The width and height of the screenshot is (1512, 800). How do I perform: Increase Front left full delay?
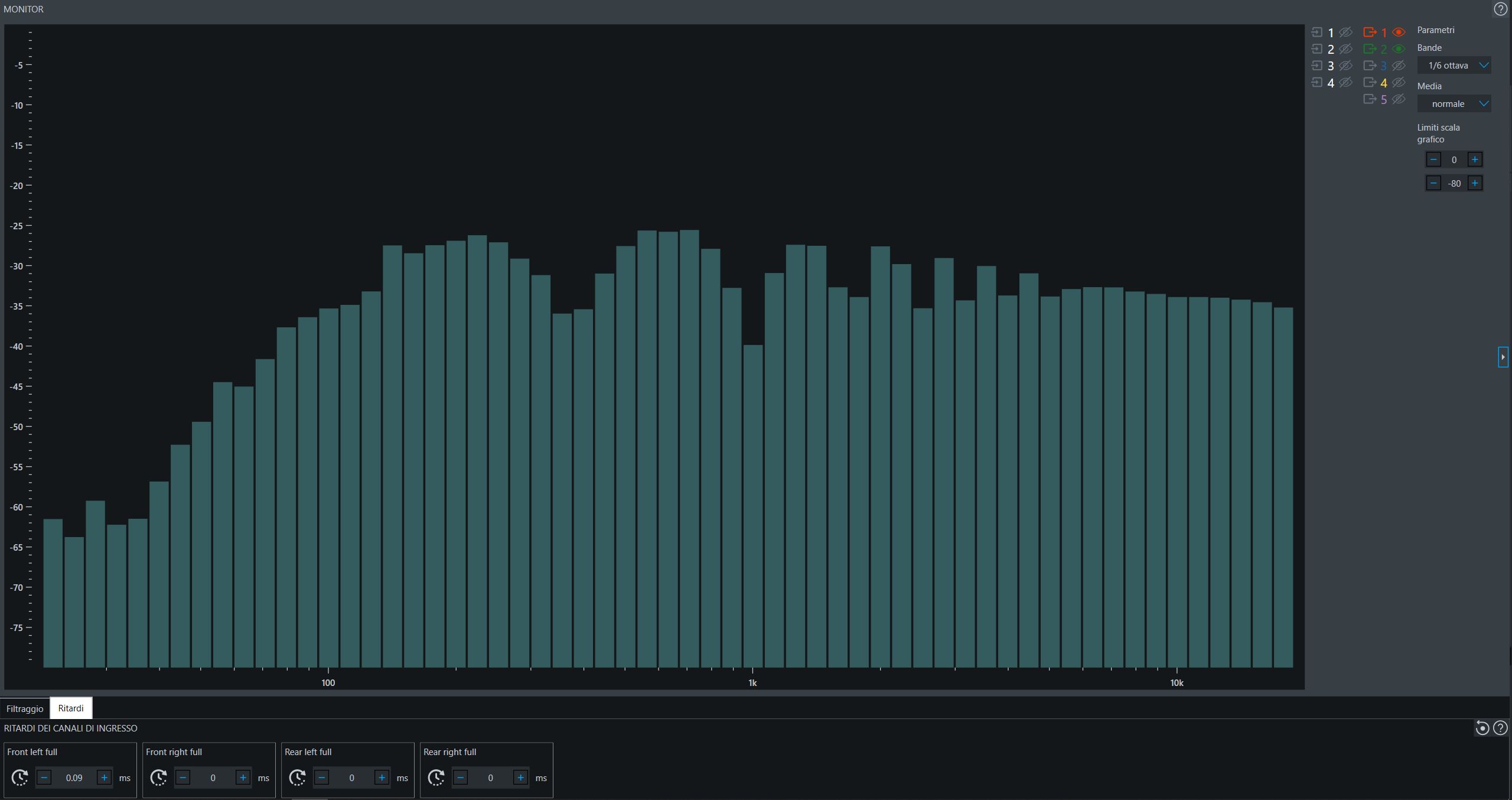(x=105, y=778)
